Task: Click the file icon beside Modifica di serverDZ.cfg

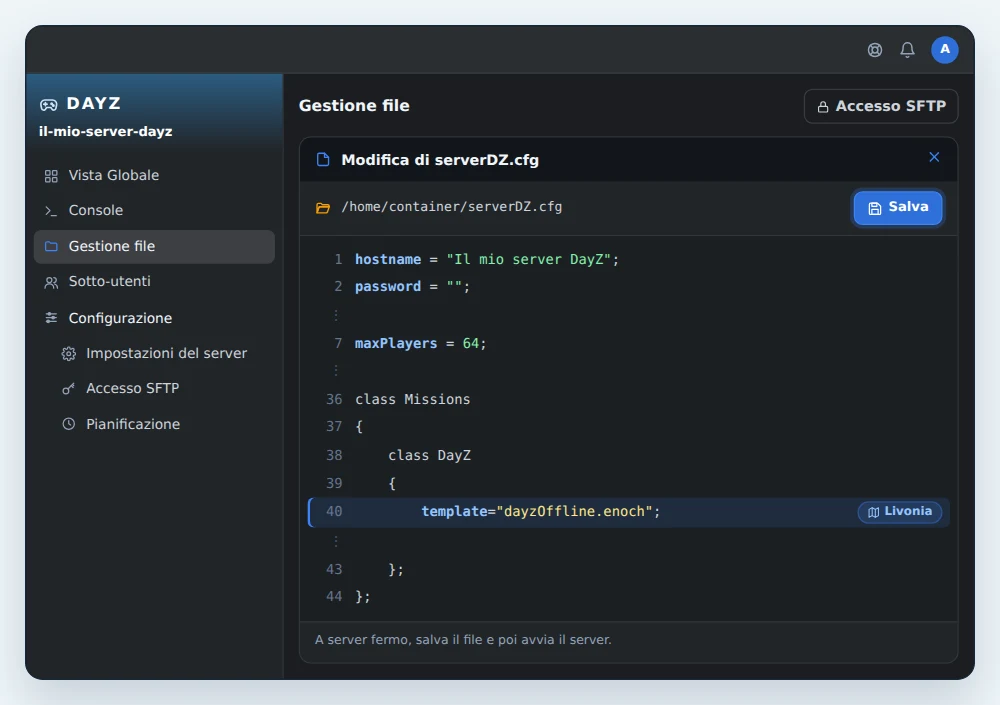Action: coord(323,160)
